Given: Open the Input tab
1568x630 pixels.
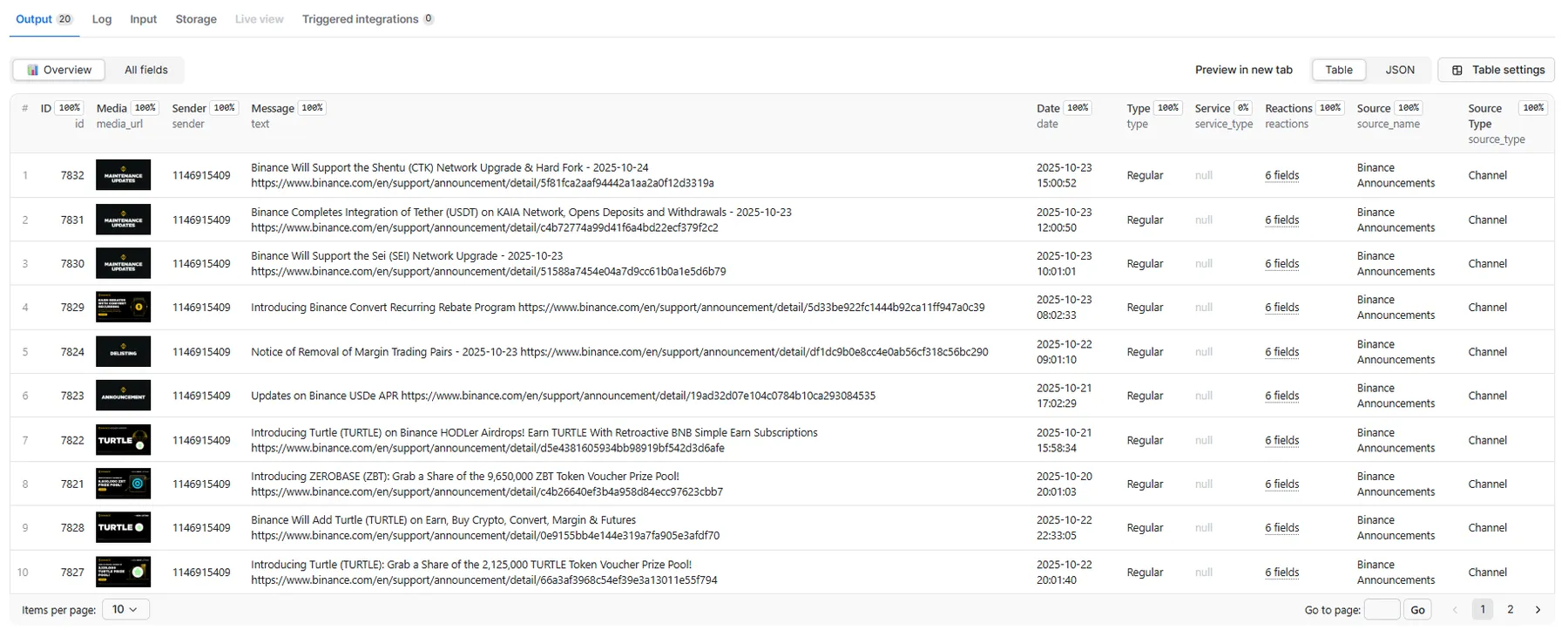Looking at the screenshot, I should 144,19.
